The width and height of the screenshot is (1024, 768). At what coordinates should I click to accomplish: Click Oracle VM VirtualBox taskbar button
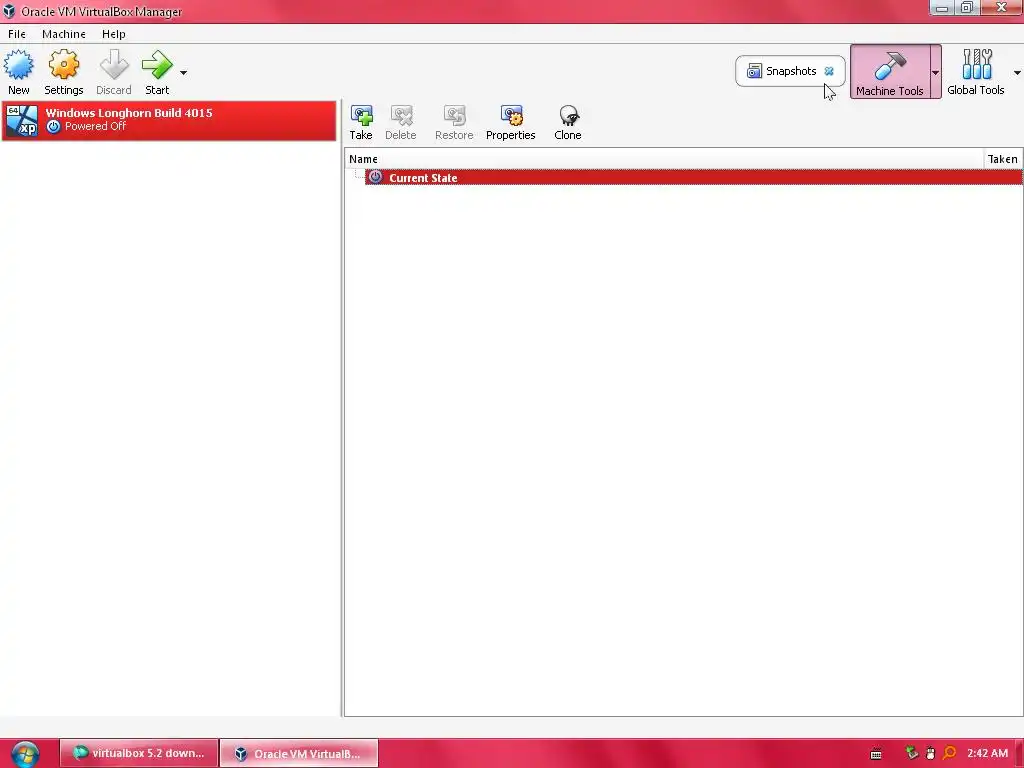[299, 753]
